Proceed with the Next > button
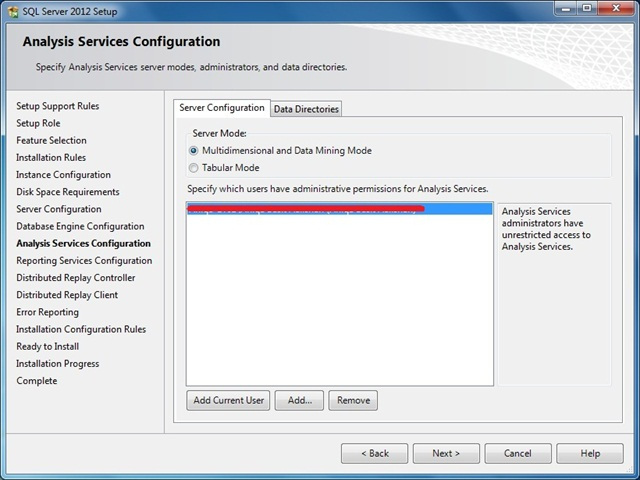Screen dimensions: 640x480 [446, 453]
